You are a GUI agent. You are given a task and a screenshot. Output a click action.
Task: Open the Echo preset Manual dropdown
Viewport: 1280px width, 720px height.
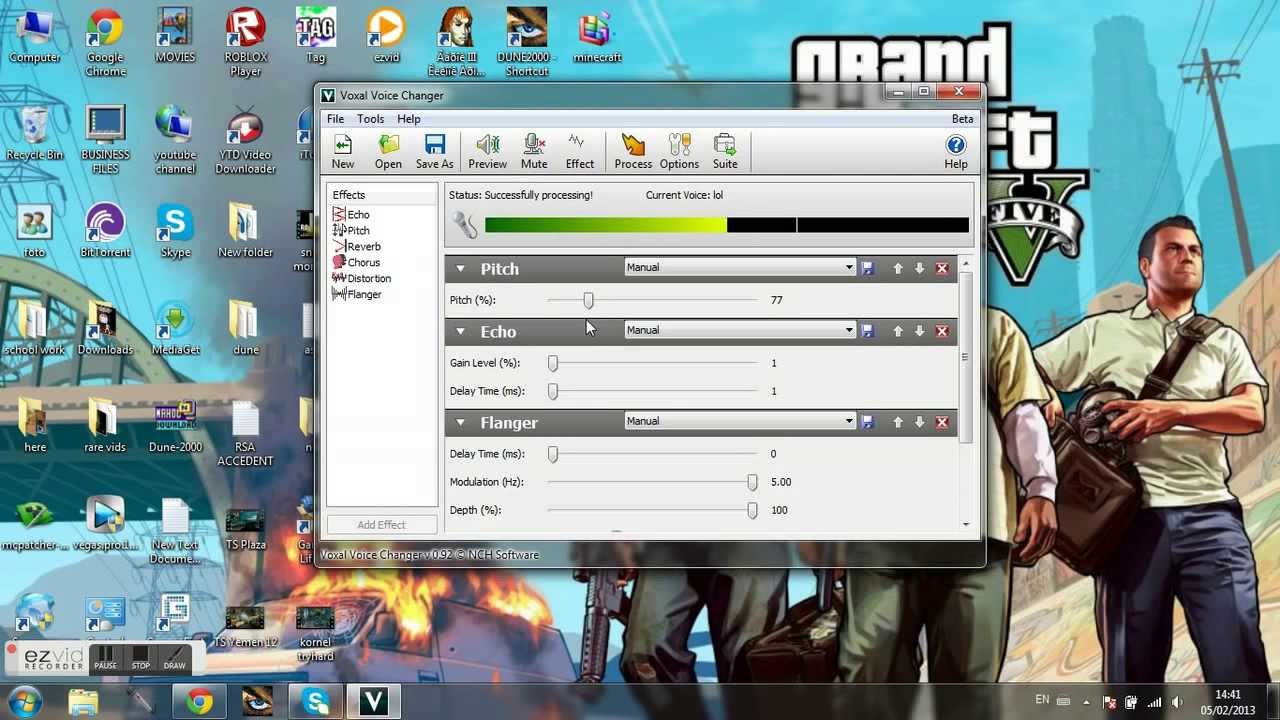coord(740,330)
